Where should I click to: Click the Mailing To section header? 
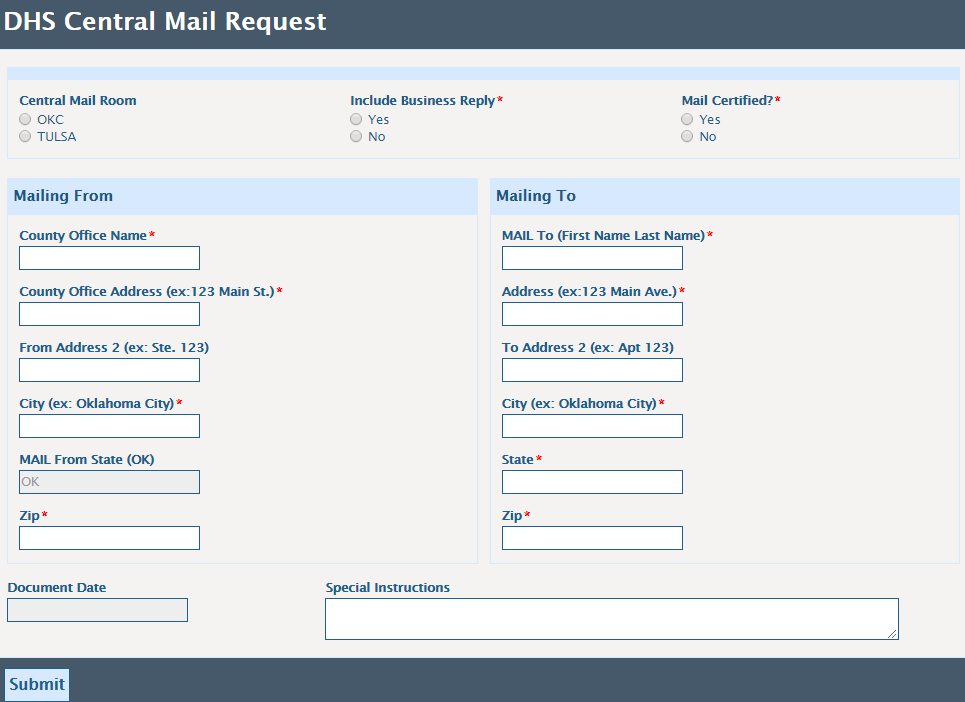click(725, 196)
